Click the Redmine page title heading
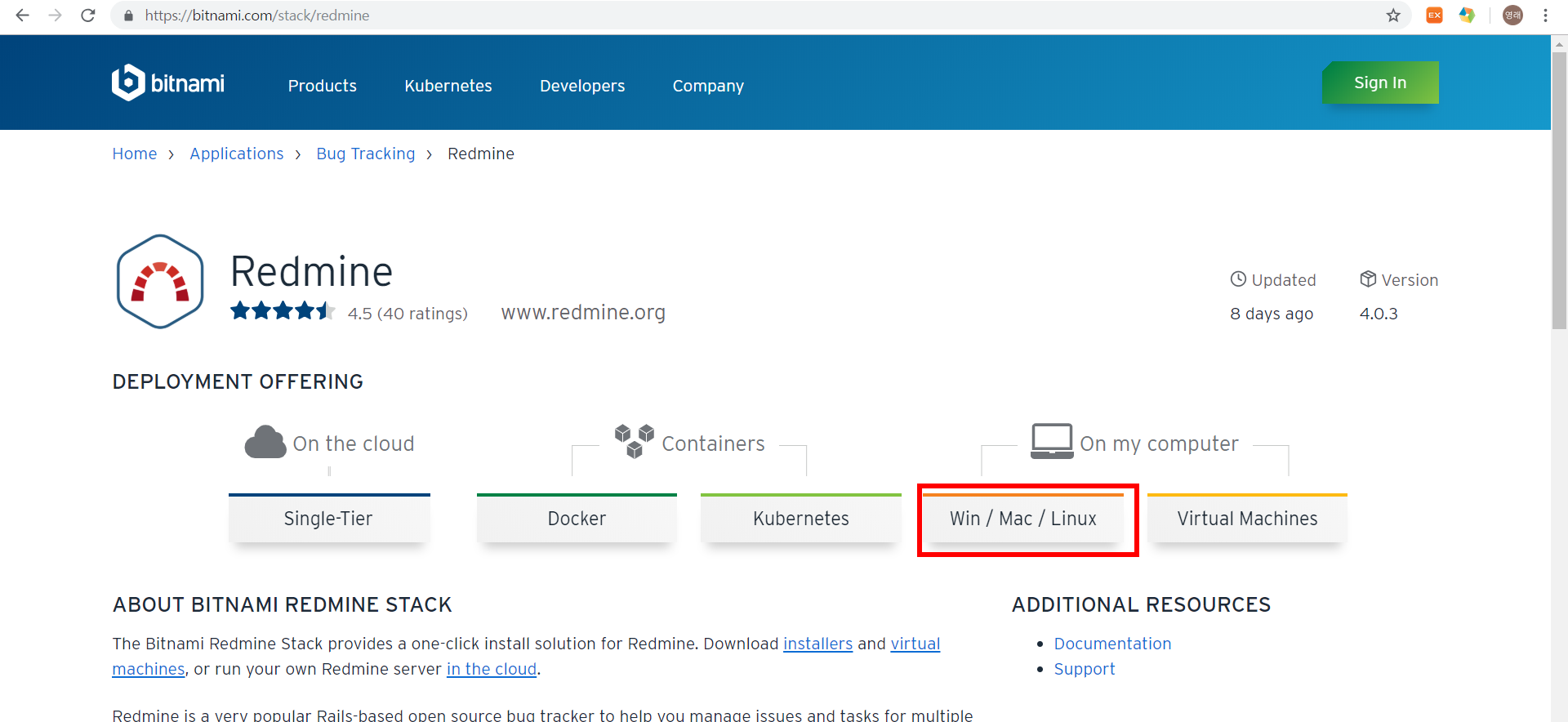The width and height of the screenshot is (1568, 722). (x=311, y=271)
